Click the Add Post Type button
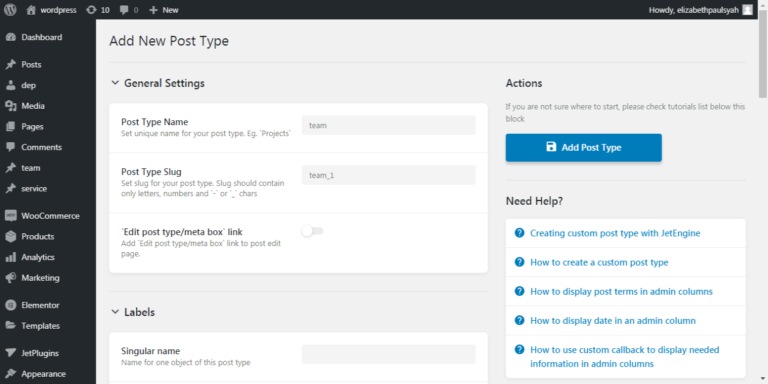Screen dimensions: 768x384 (x=583, y=147)
